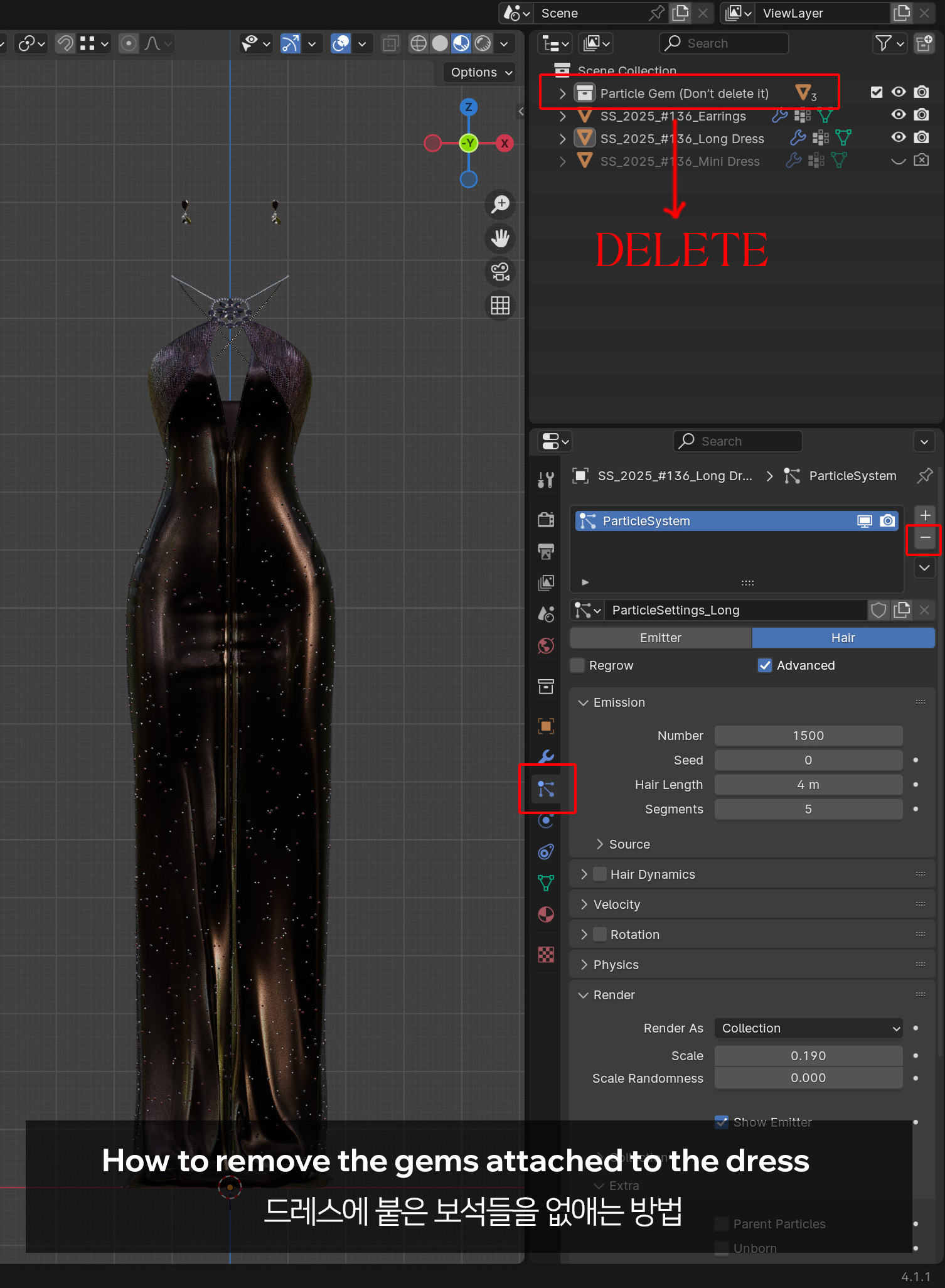The height and width of the screenshot is (1288, 945).
Task: Add a new collection in the outliner
Action: pyautogui.click(x=924, y=43)
